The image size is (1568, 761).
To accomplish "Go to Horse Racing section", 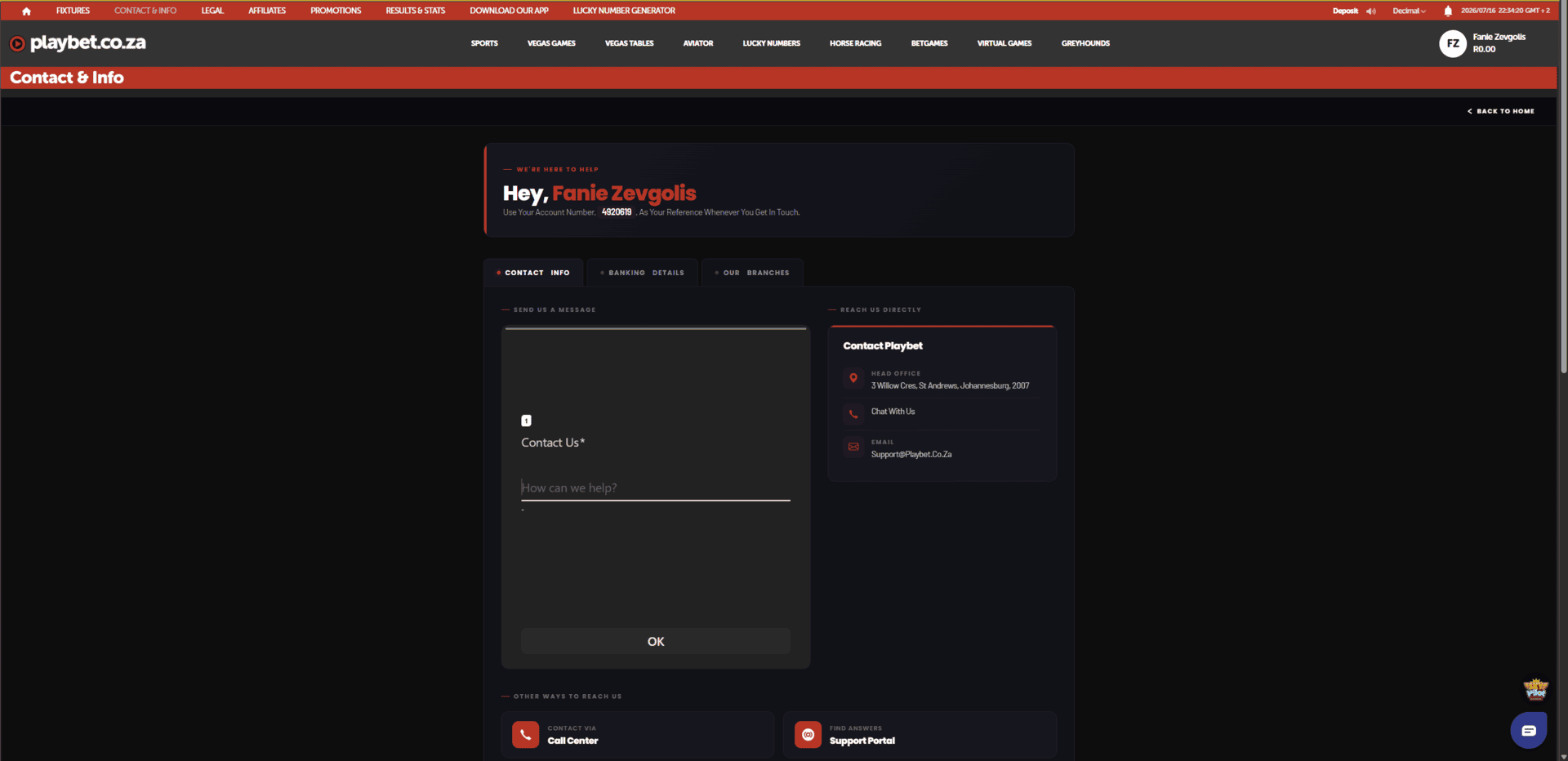I will click(x=855, y=43).
